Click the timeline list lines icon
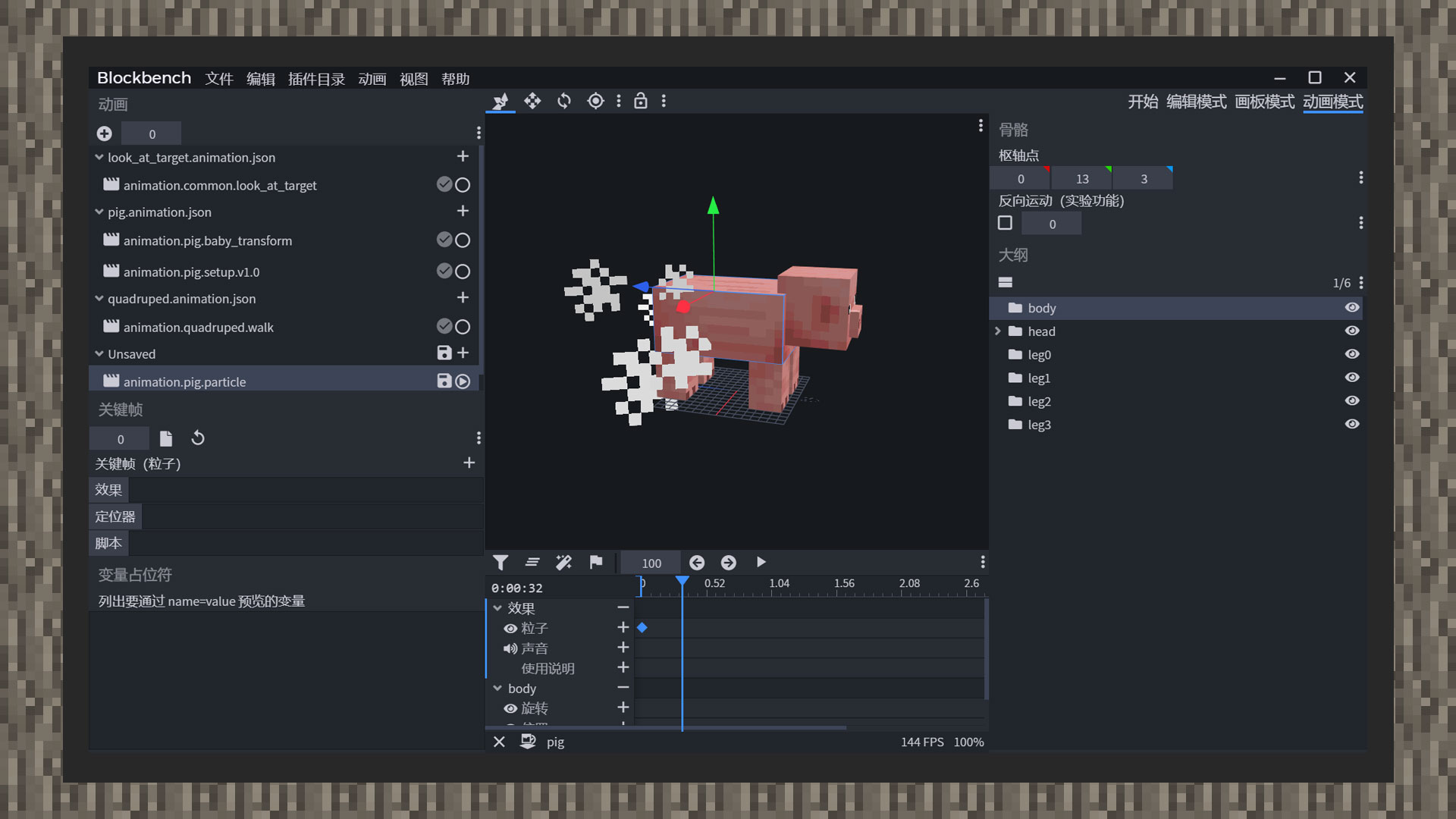The width and height of the screenshot is (1456, 819). tap(532, 562)
